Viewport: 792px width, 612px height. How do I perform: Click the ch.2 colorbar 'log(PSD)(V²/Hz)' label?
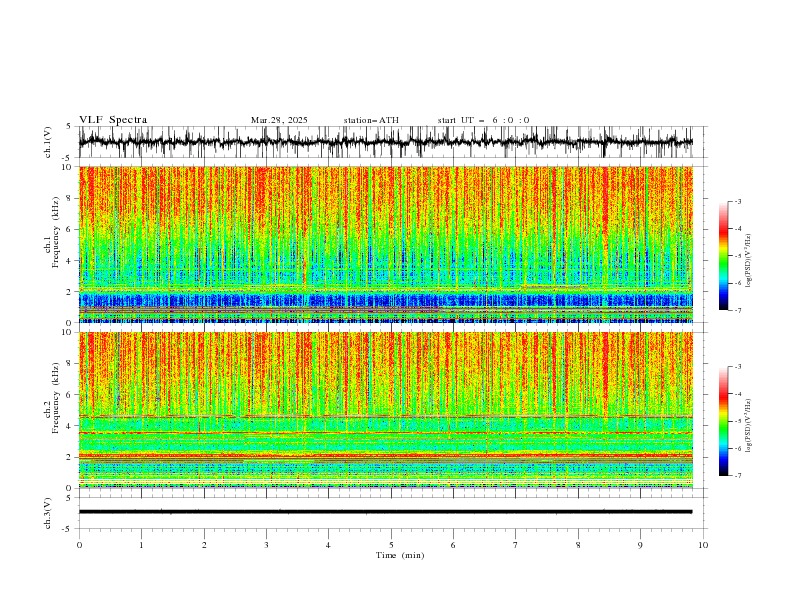coord(749,426)
